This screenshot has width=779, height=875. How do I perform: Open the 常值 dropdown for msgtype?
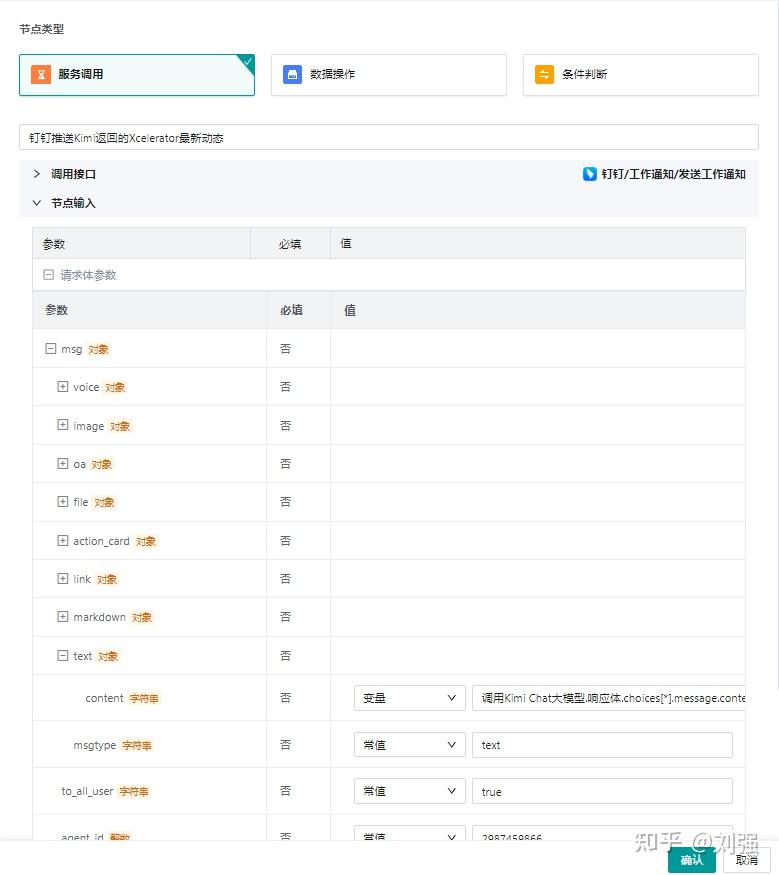[x=409, y=744]
